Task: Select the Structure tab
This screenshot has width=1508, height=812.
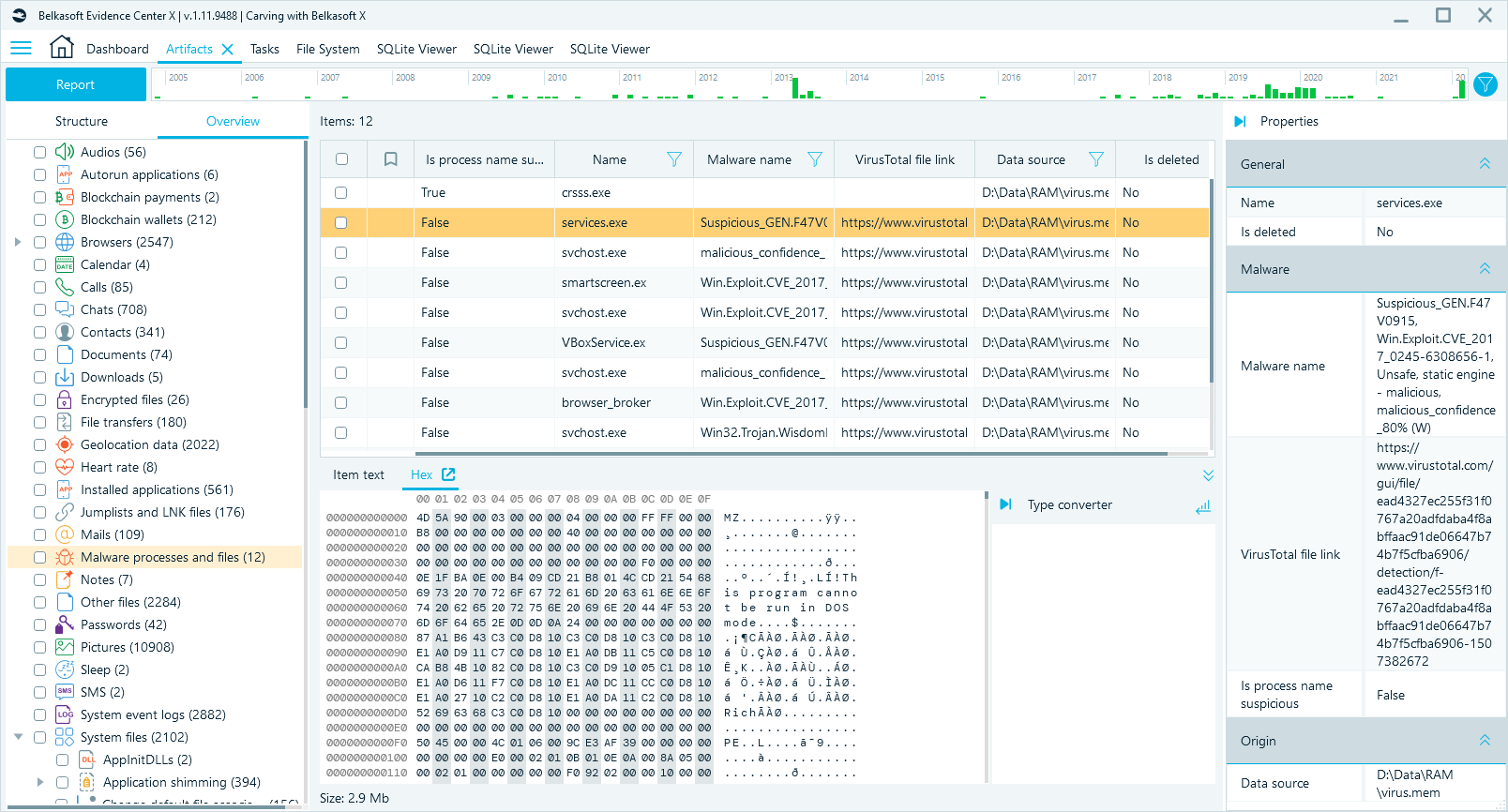Action: click(x=82, y=121)
